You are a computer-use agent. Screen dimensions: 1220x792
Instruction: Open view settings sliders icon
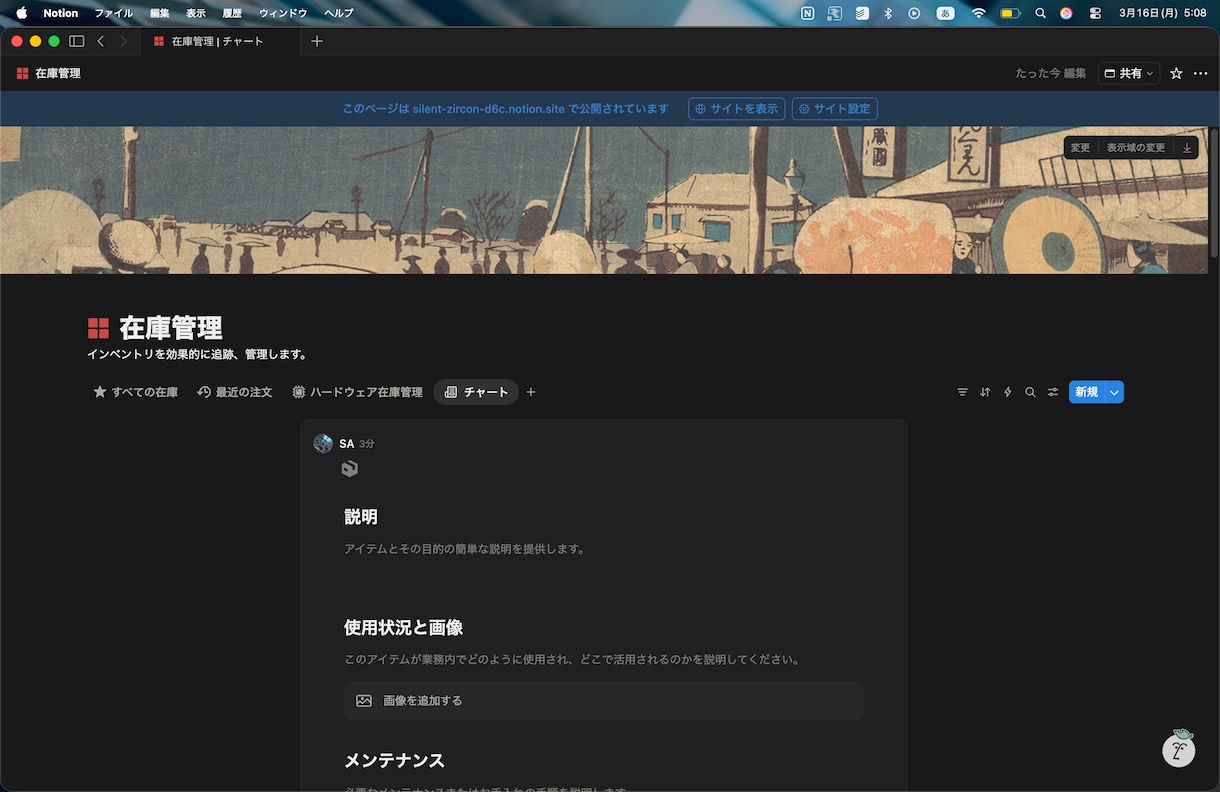1053,392
